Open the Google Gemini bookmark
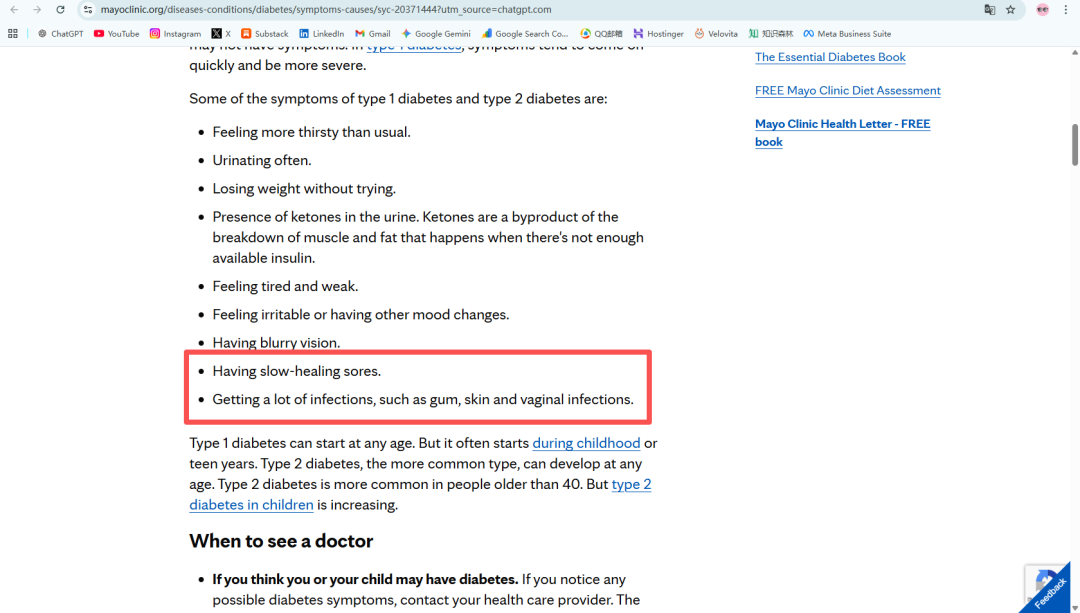This screenshot has width=1080, height=613. pos(436,33)
